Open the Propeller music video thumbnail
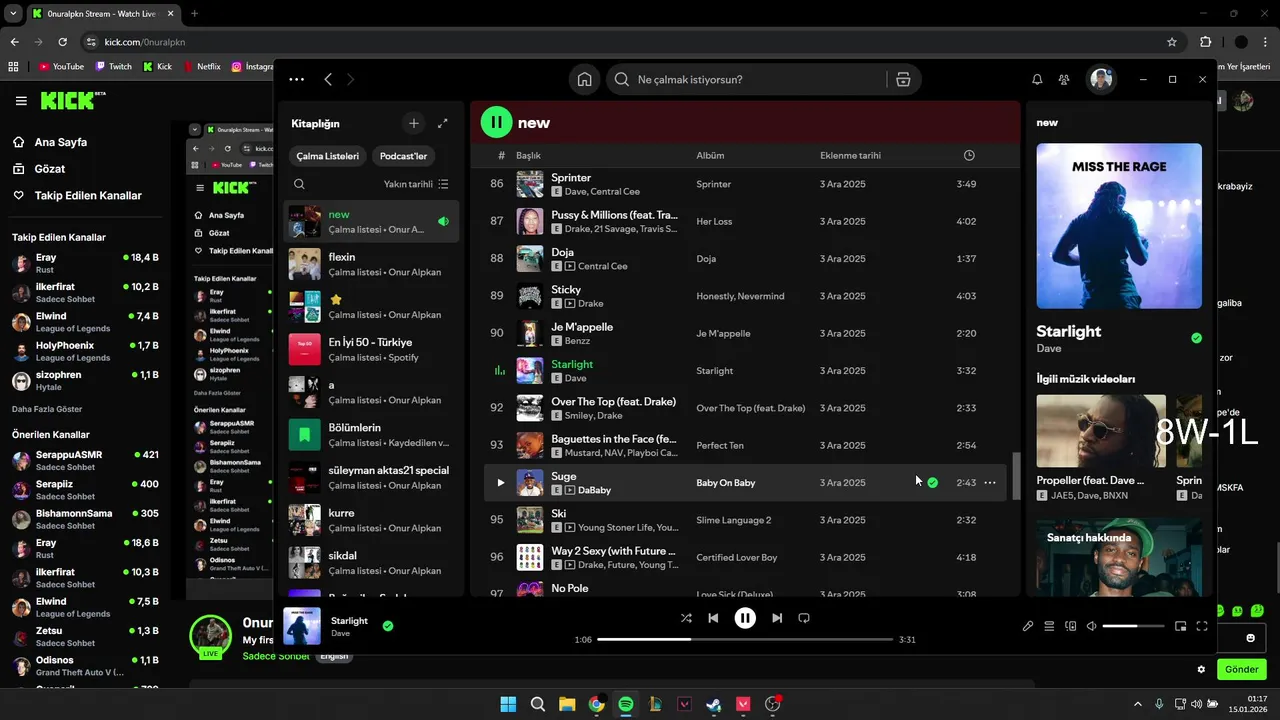The image size is (1280, 720). pyautogui.click(x=1101, y=430)
